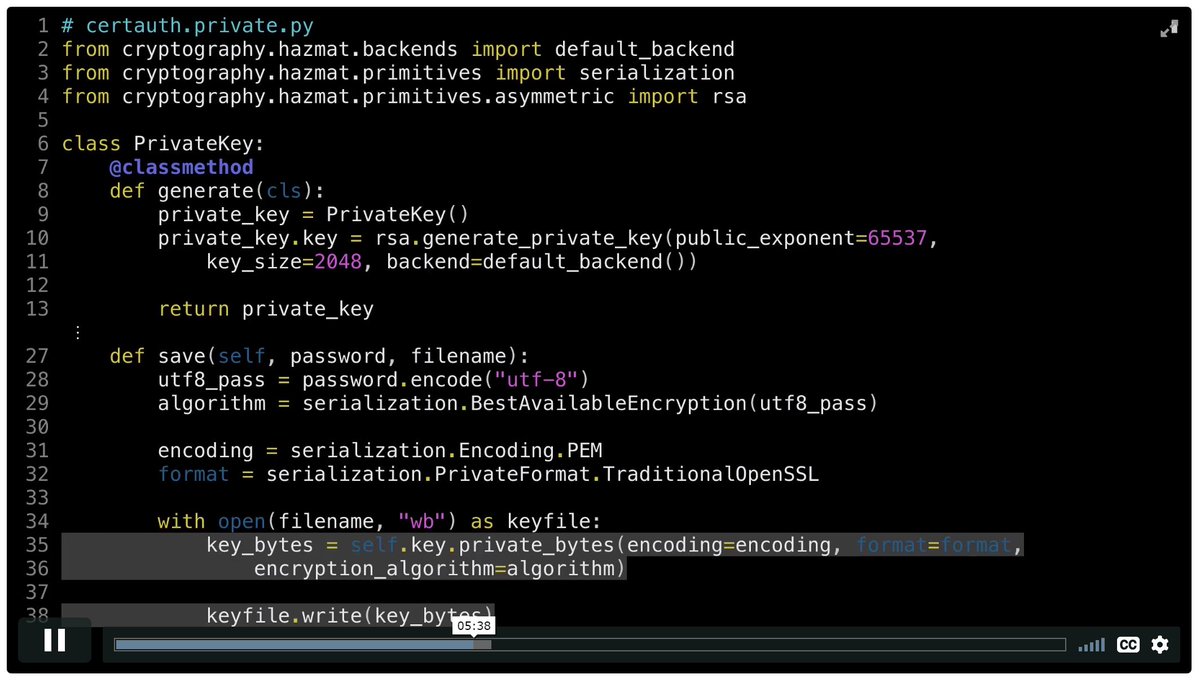1200x683 pixels.
Task: Toggle closed captions with the CC button
Action: pos(1128,645)
